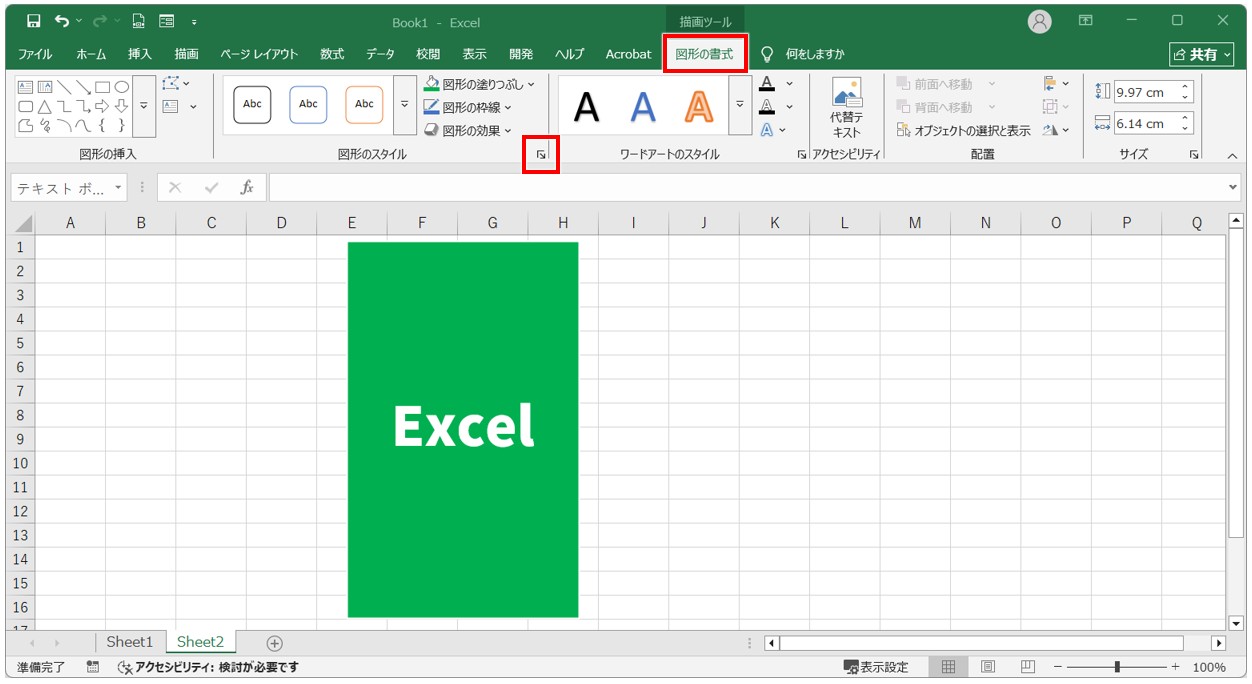Image resolution: width=1252 pixels, height=684 pixels.
Task: Open the 図形の塗りつぶし dropdown
Action: point(530,84)
